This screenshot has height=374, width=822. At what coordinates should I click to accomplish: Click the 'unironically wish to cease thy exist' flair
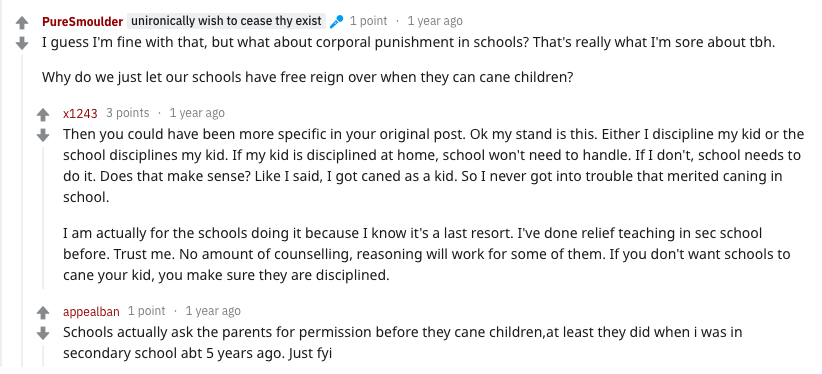tap(226, 21)
